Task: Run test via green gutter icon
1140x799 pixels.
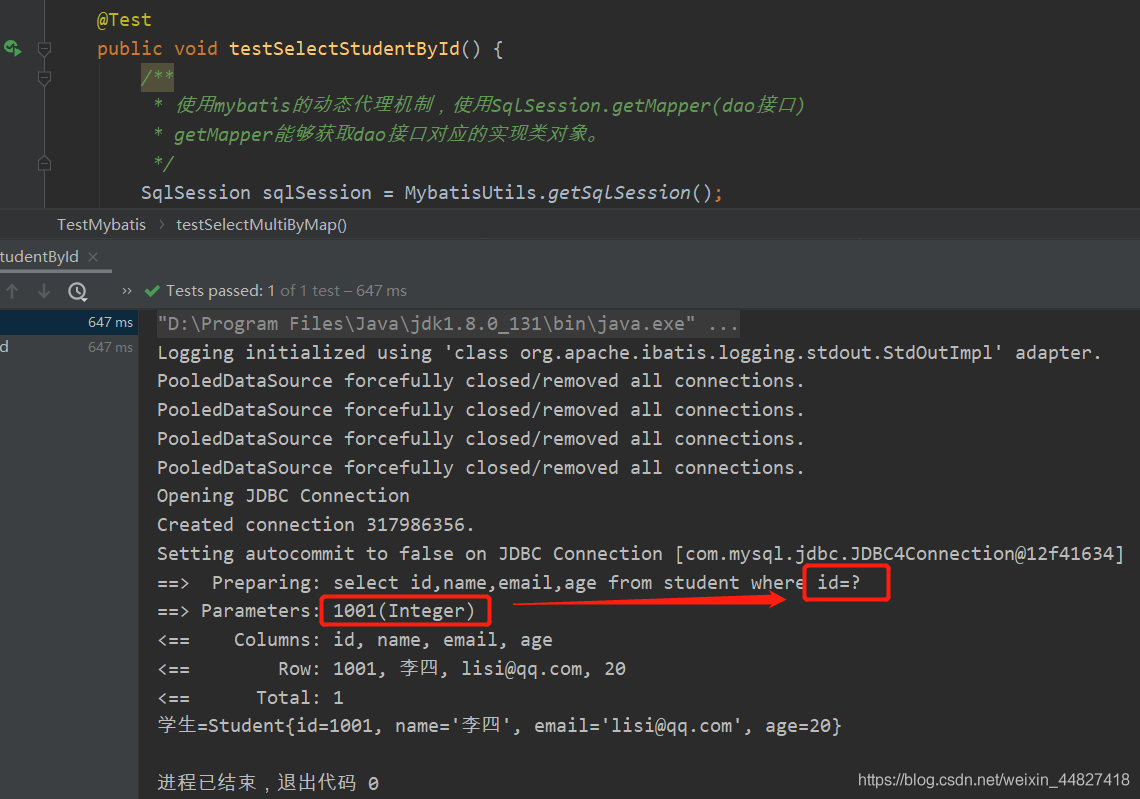Action: click(13, 49)
